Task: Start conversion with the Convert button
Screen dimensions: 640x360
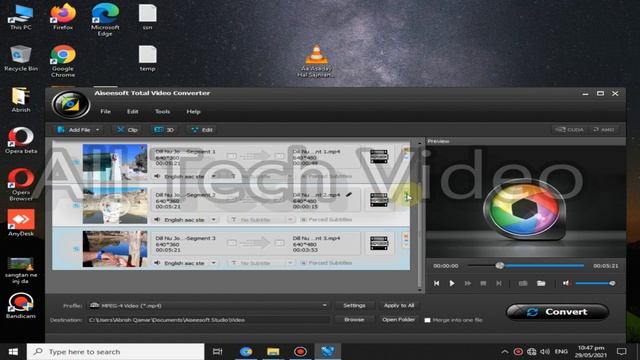Action: pos(558,312)
